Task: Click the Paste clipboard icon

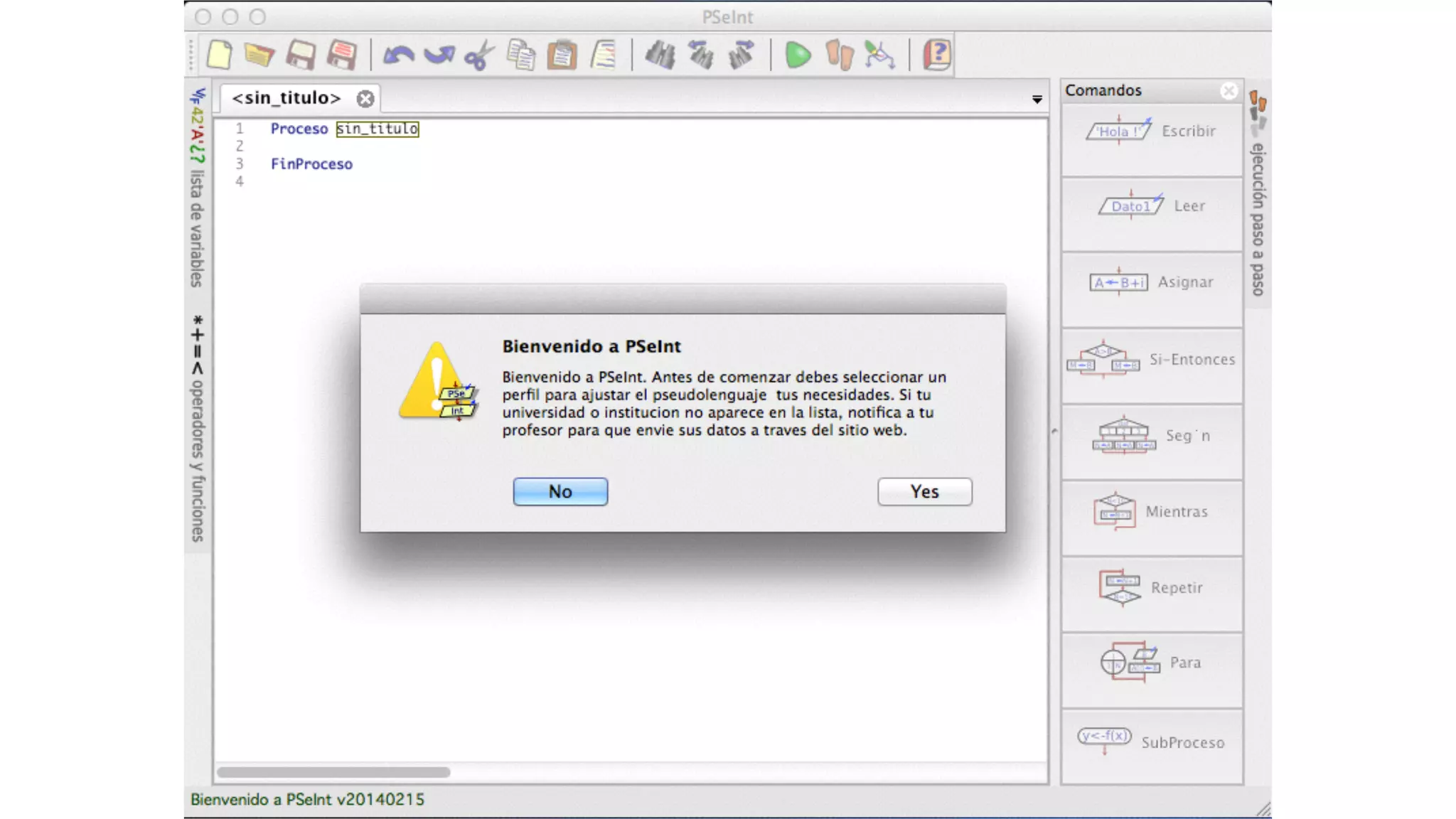Action: click(562, 55)
